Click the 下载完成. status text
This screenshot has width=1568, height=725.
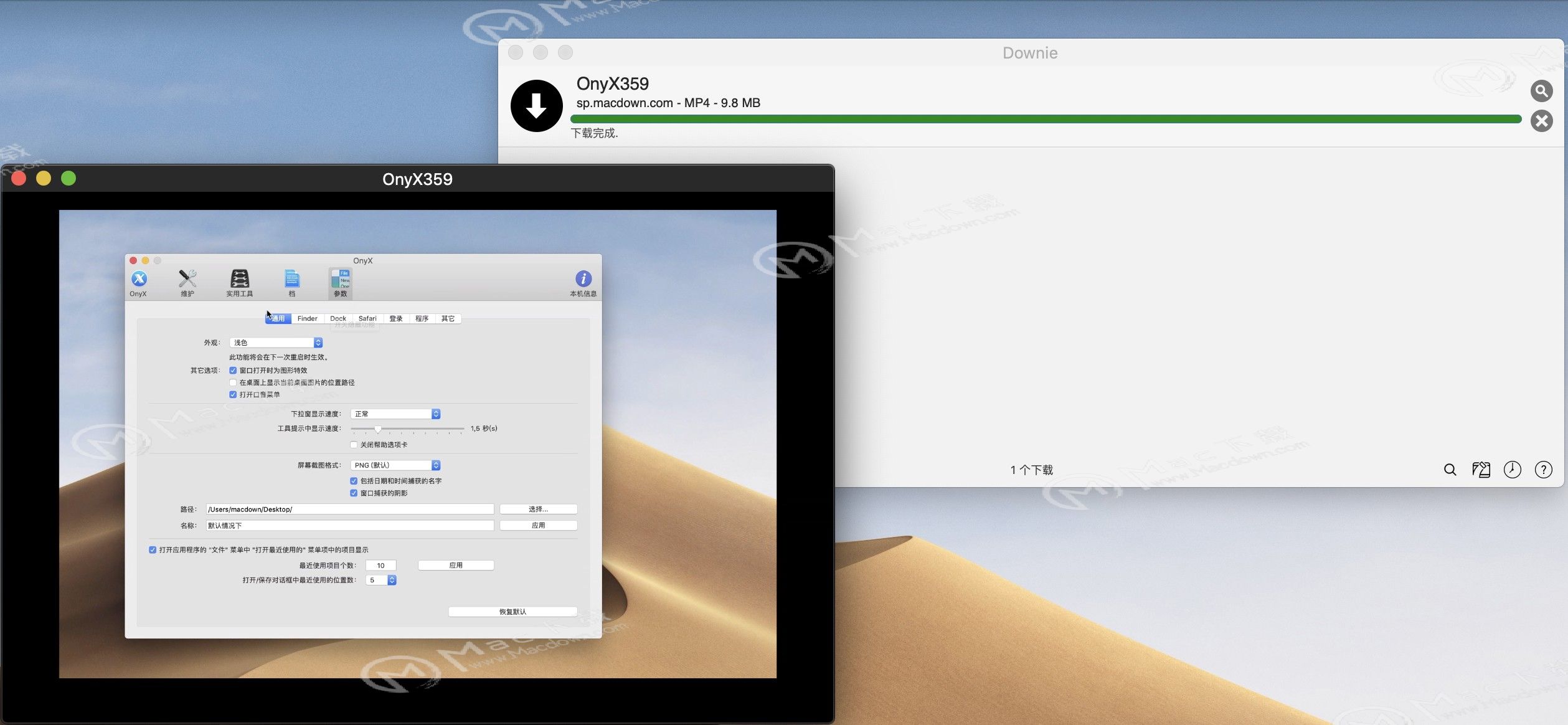point(595,133)
